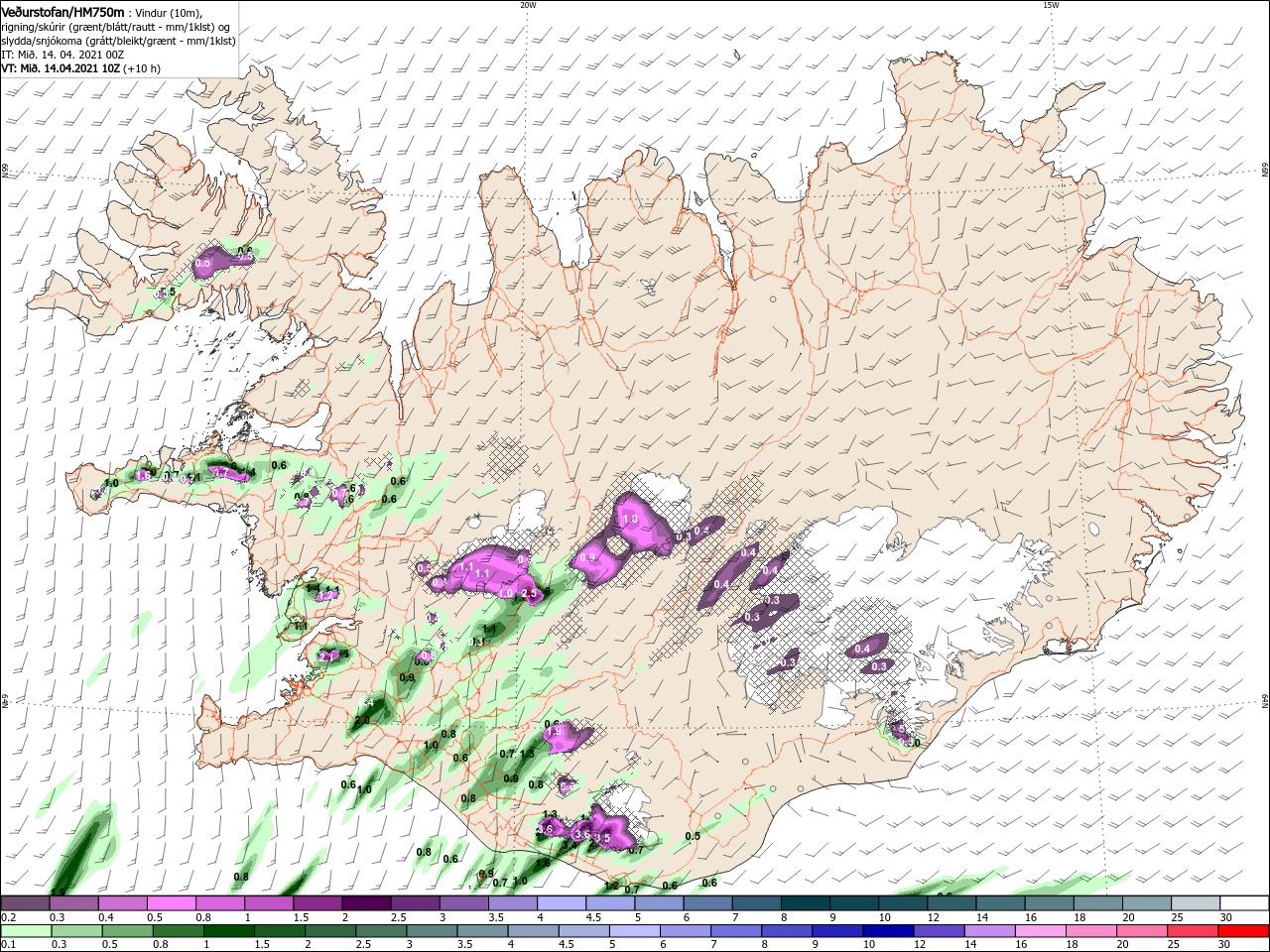Viewport: 1270px width, 952px height.
Task: Pick the upper snow scale swatch labeled 0.2
Action: pyautogui.click(x=25, y=903)
